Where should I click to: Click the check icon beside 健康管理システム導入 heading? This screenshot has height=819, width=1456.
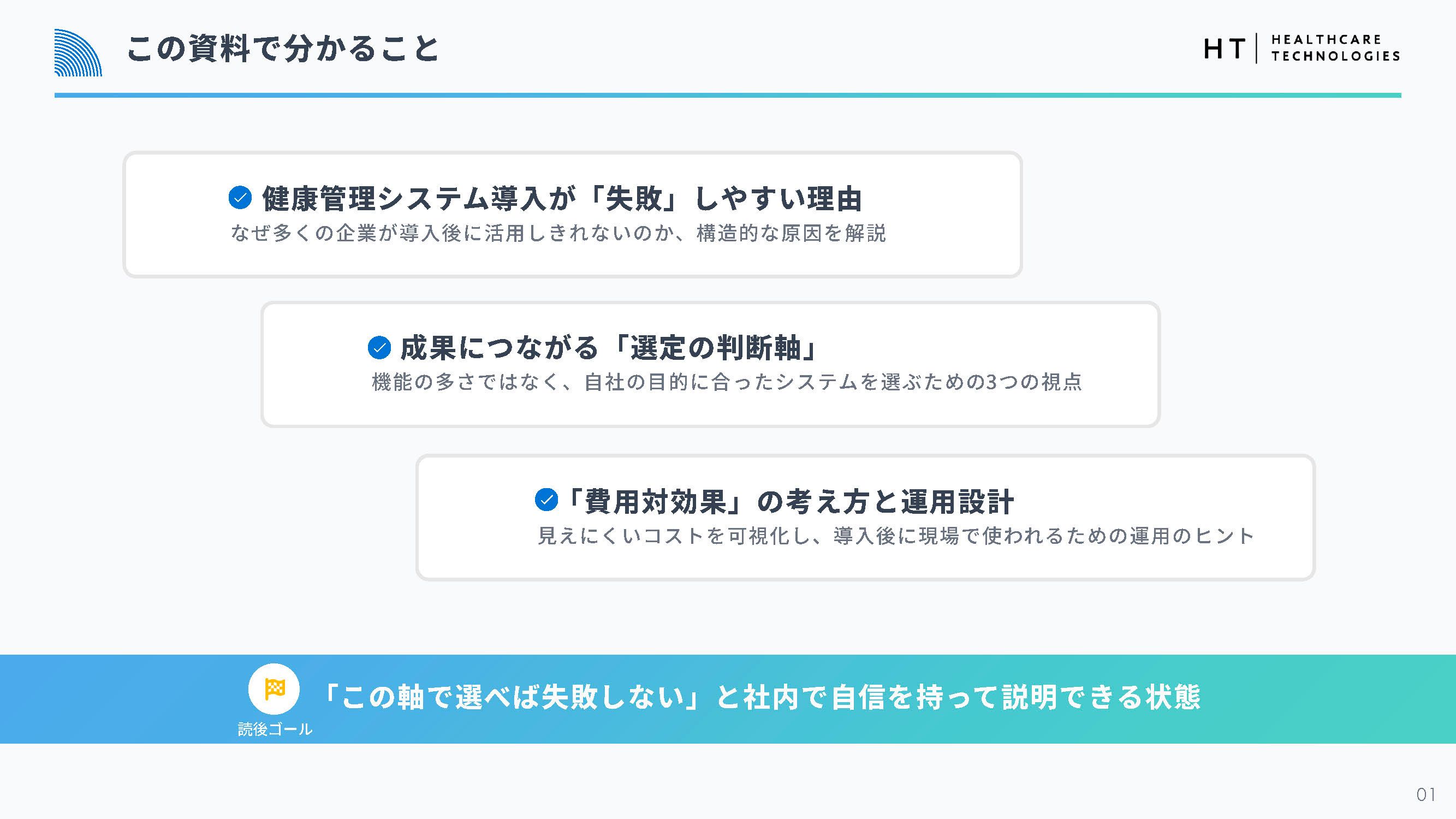pyautogui.click(x=240, y=197)
